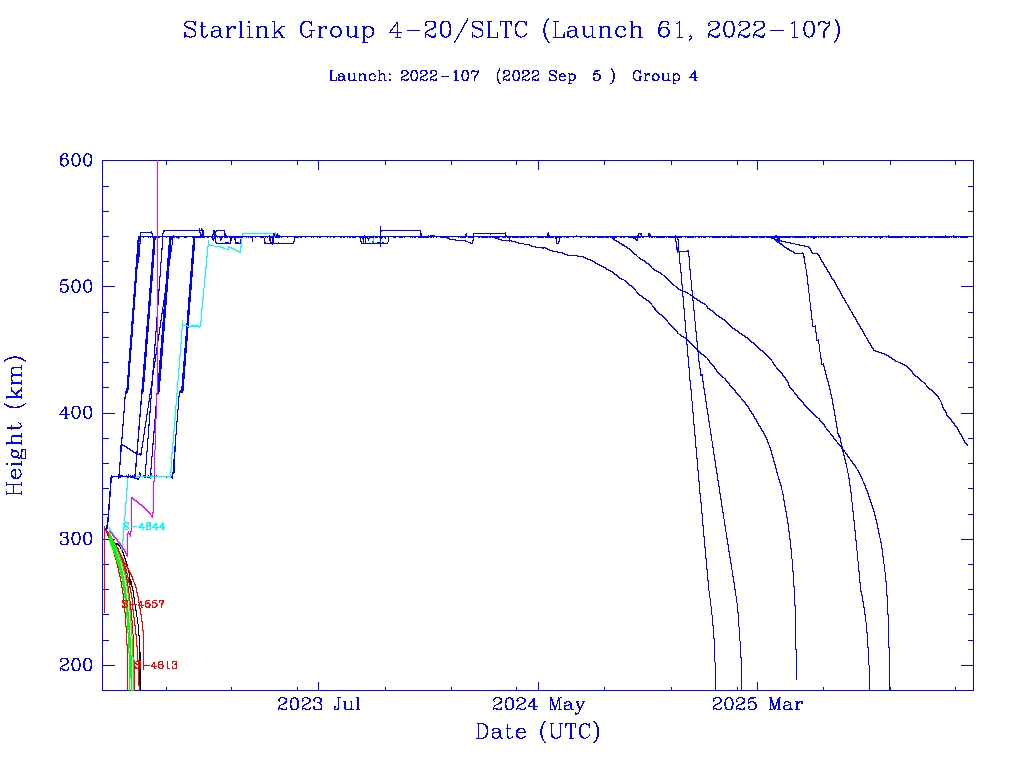Click the '2023 Jul' x-axis date label
This screenshot has height=768, width=1024.
pyautogui.click(x=318, y=705)
